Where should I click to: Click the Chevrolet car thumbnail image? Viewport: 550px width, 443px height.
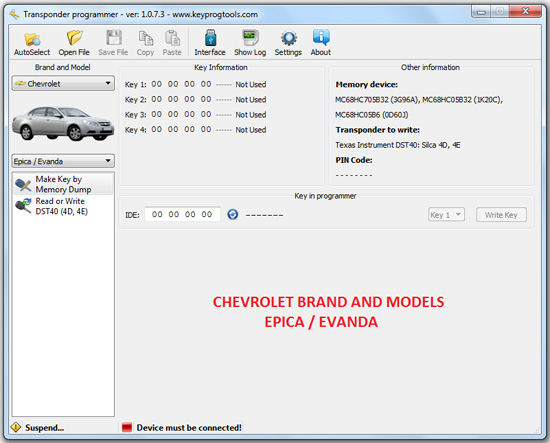[63, 123]
